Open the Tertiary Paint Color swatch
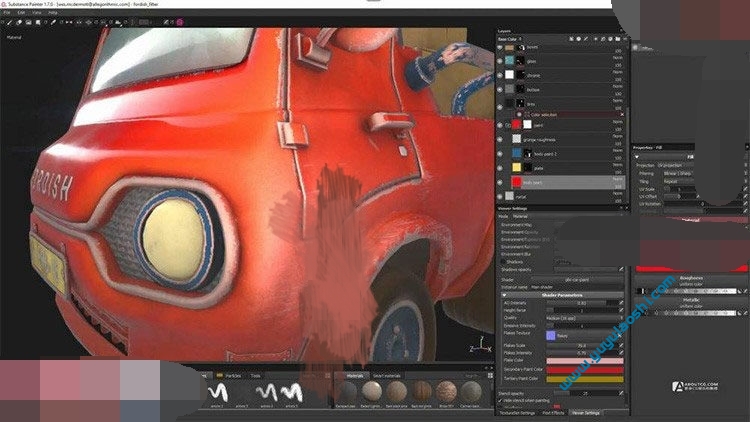The image size is (750, 422). [x=585, y=379]
